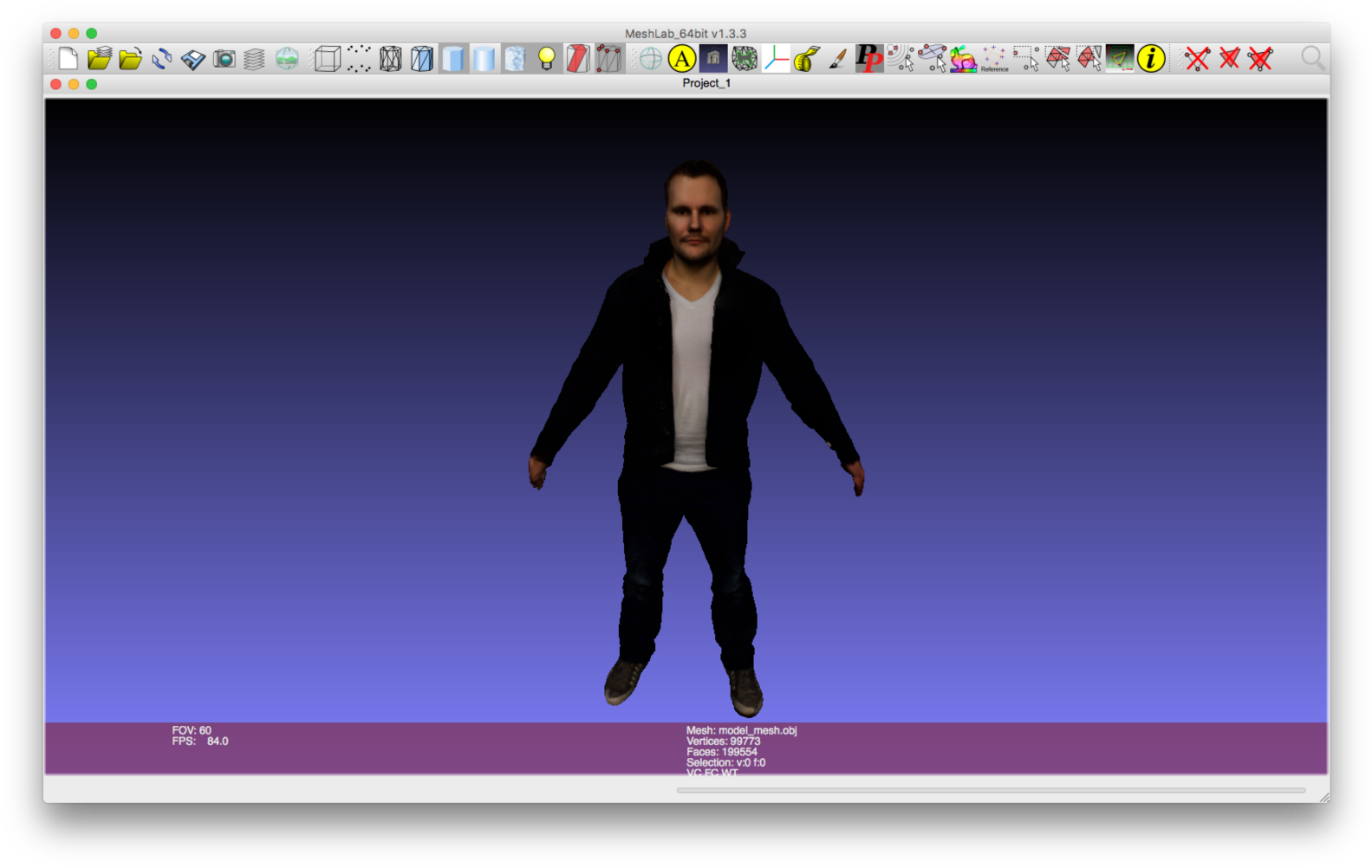Click the magnifying glass search icon
This screenshot has height=868, width=1372.
tap(1312, 59)
